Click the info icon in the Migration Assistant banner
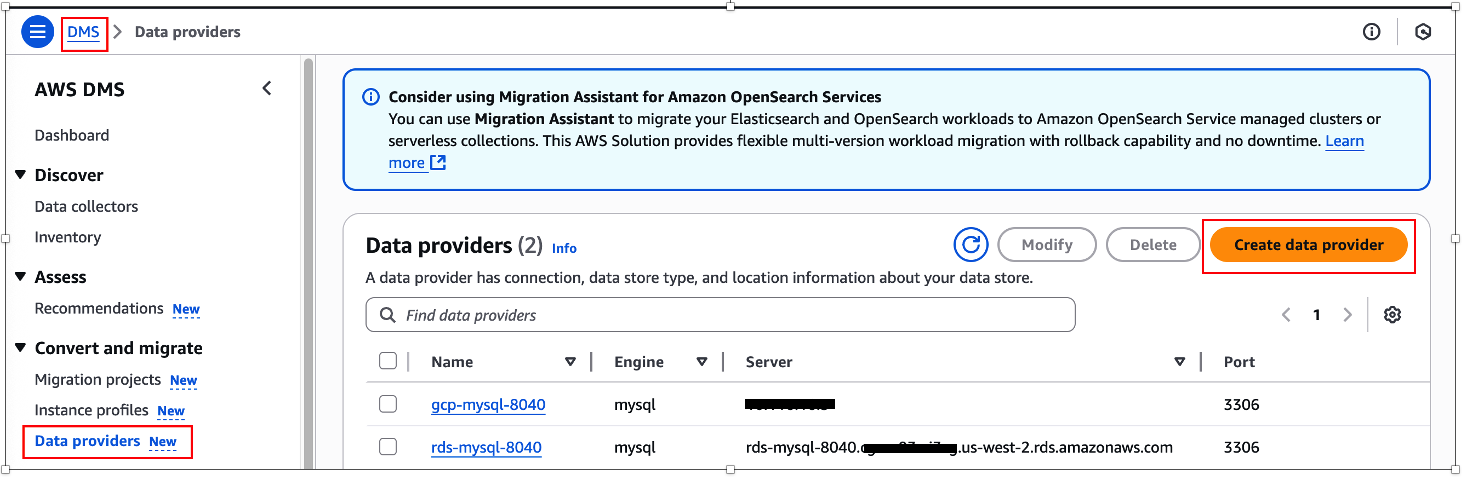This screenshot has height=480, width=1465. 371,97
